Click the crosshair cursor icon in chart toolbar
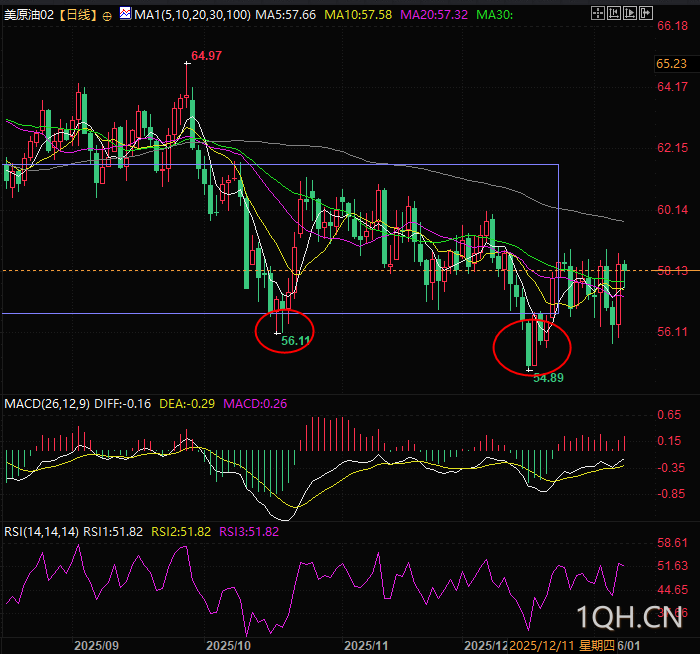The height and width of the screenshot is (654, 700). coord(597,13)
